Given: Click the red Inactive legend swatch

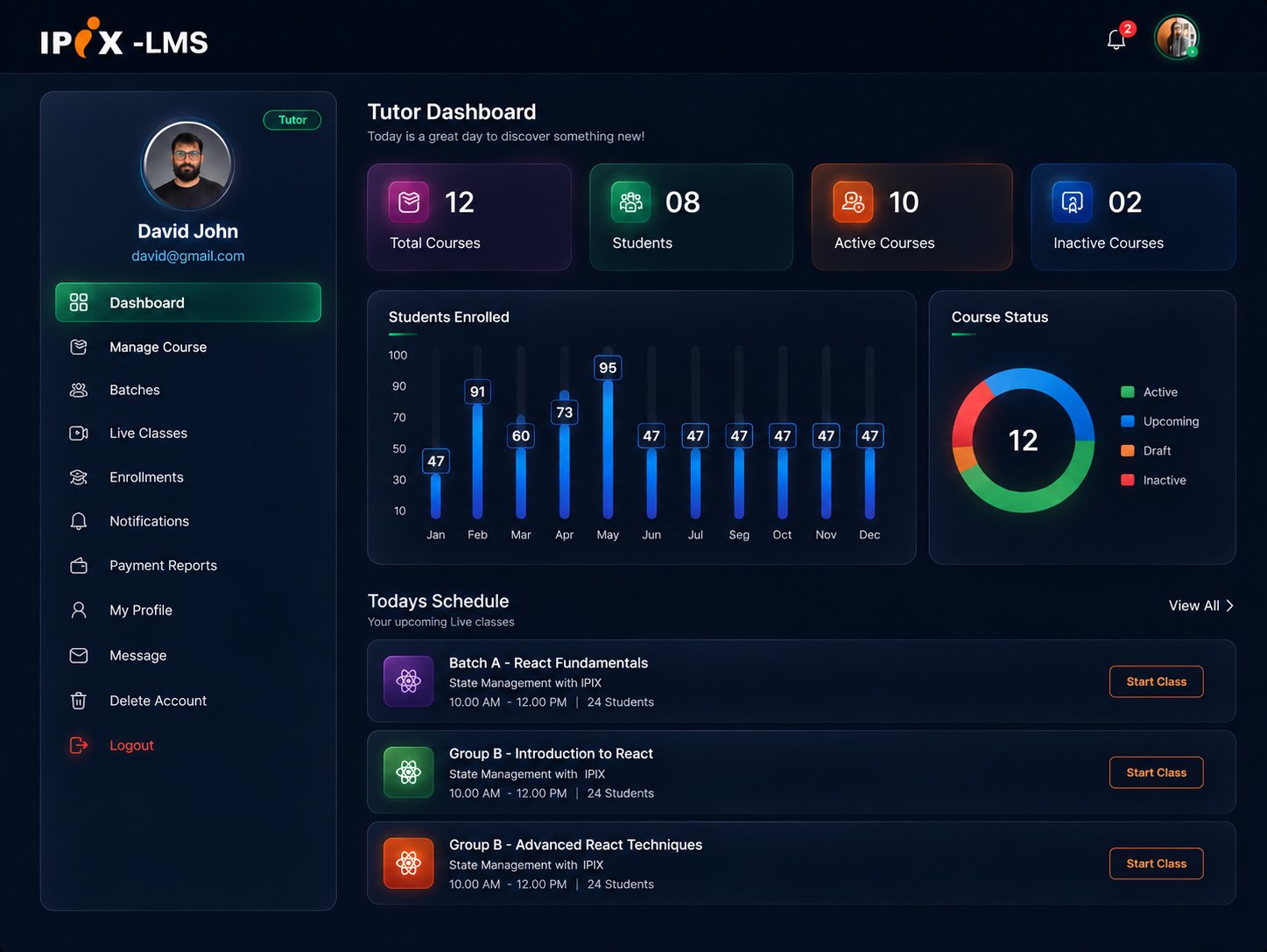Looking at the screenshot, I should pos(1128,480).
